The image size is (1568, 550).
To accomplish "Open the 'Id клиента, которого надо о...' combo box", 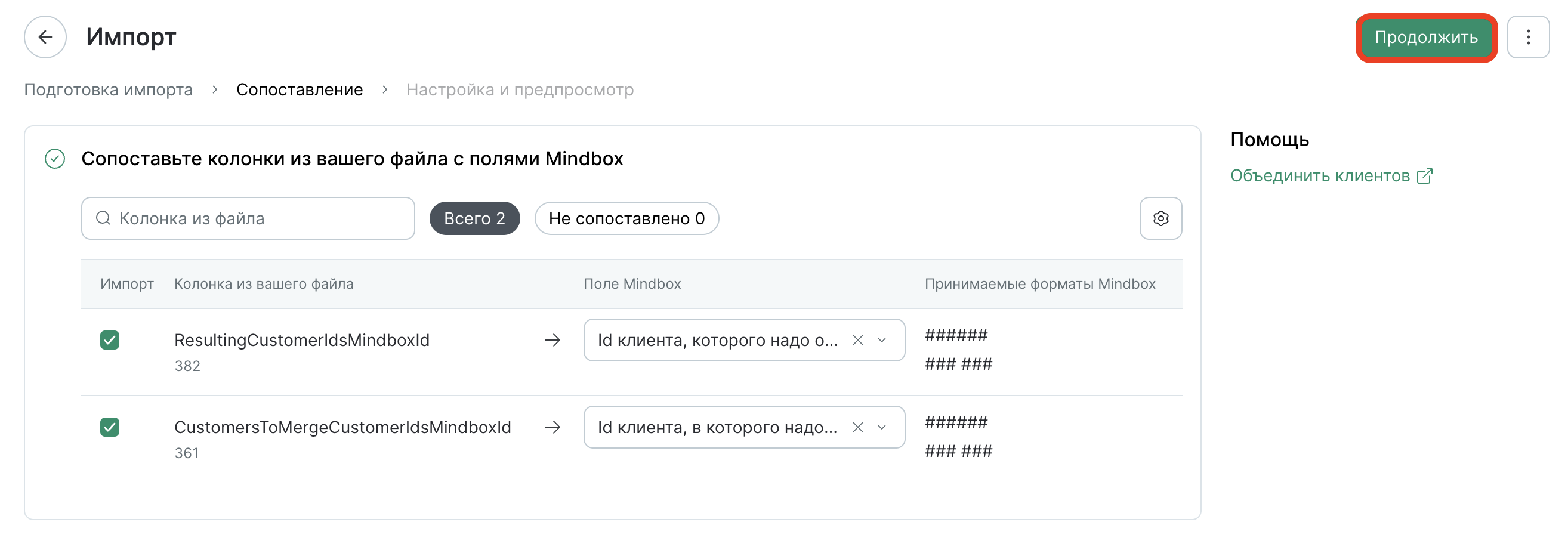I will pos(744,340).
